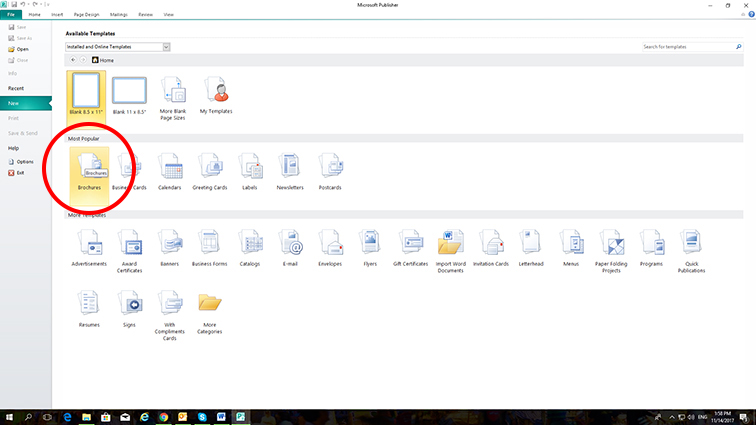Switch to the Home ribbon tab

click(x=34, y=14)
